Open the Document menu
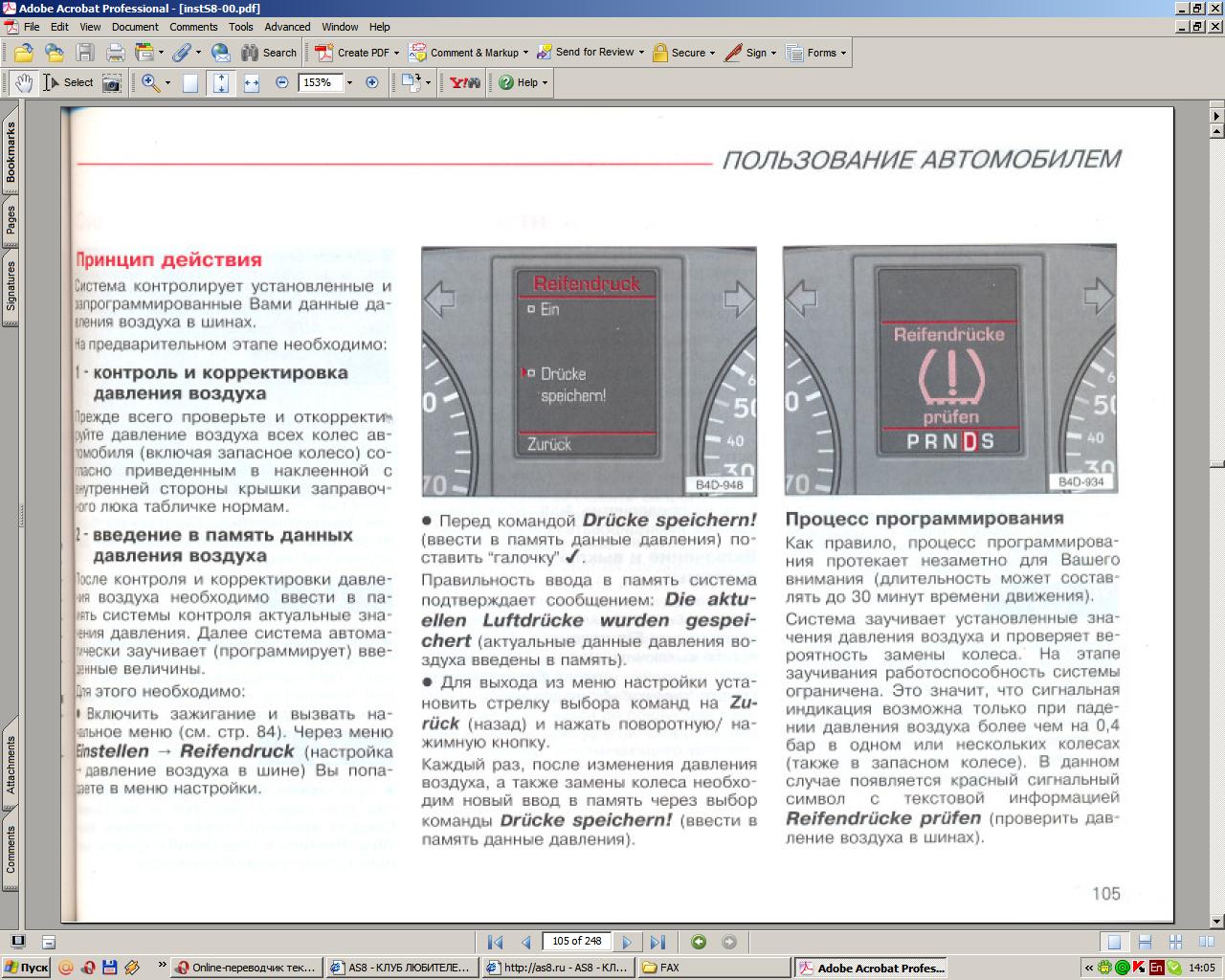The width and height of the screenshot is (1225, 980). (x=135, y=27)
